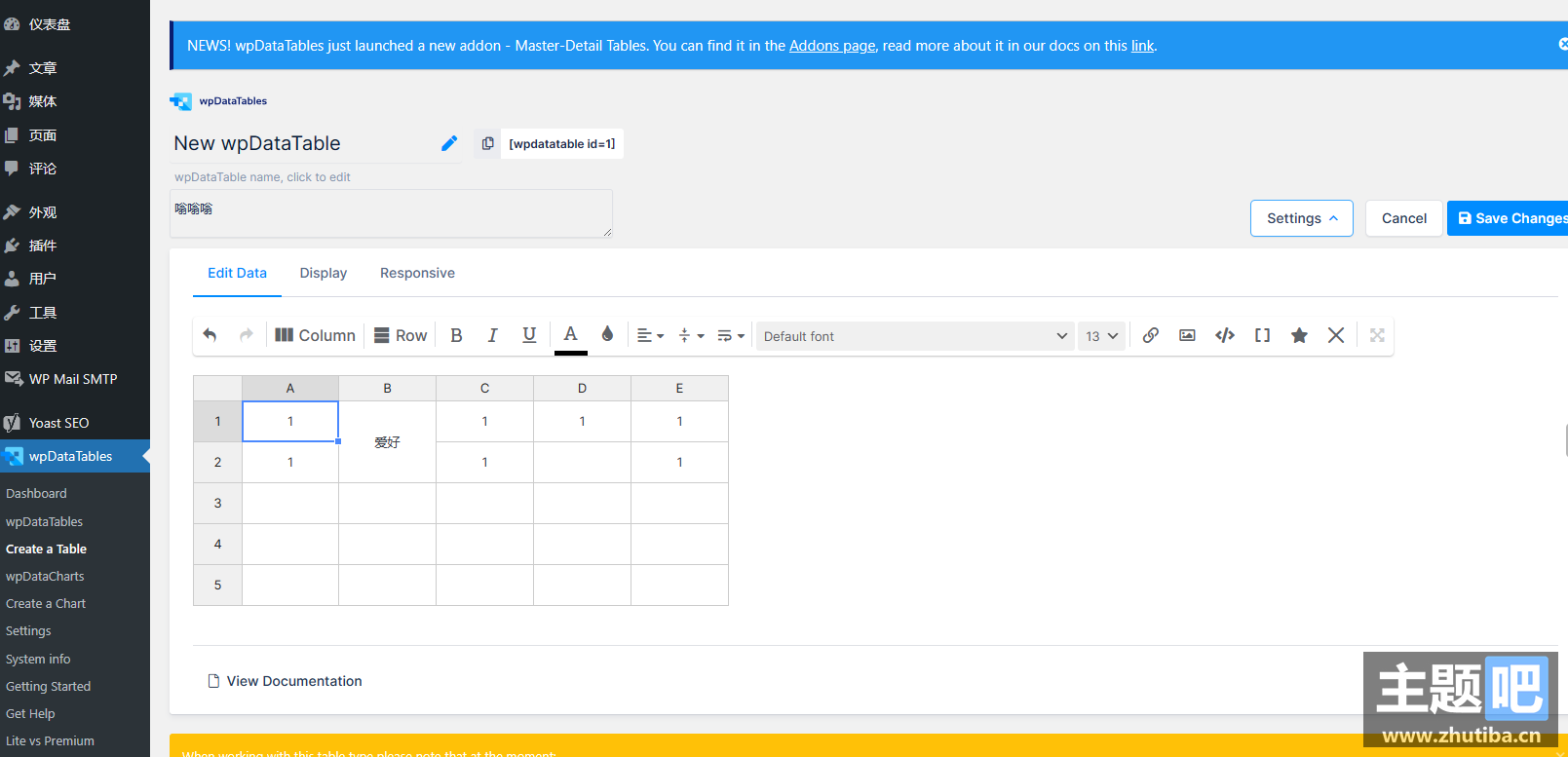Open wpDataCharts in the sidebar submenu

click(45, 577)
